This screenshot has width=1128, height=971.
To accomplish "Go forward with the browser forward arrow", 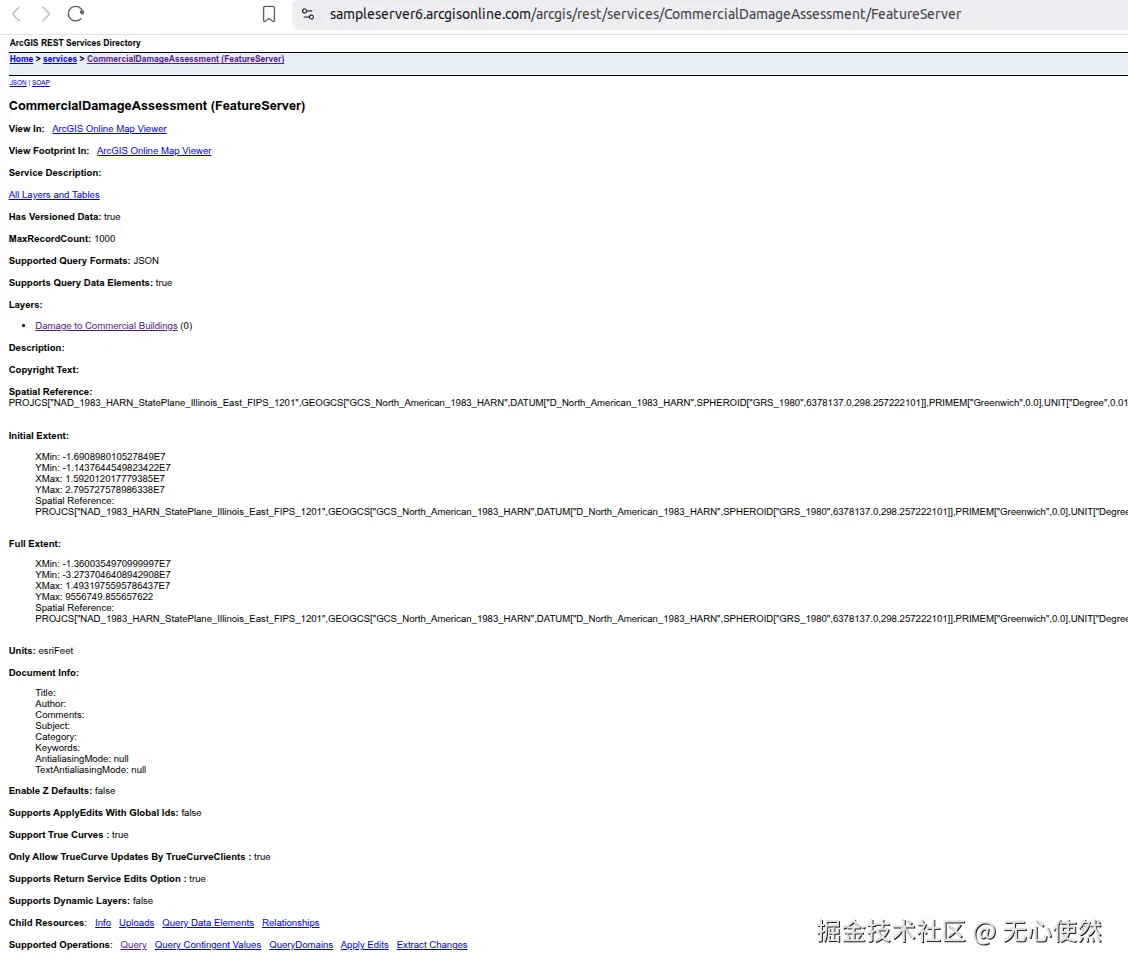I will pyautogui.click(x=45, y=14).
